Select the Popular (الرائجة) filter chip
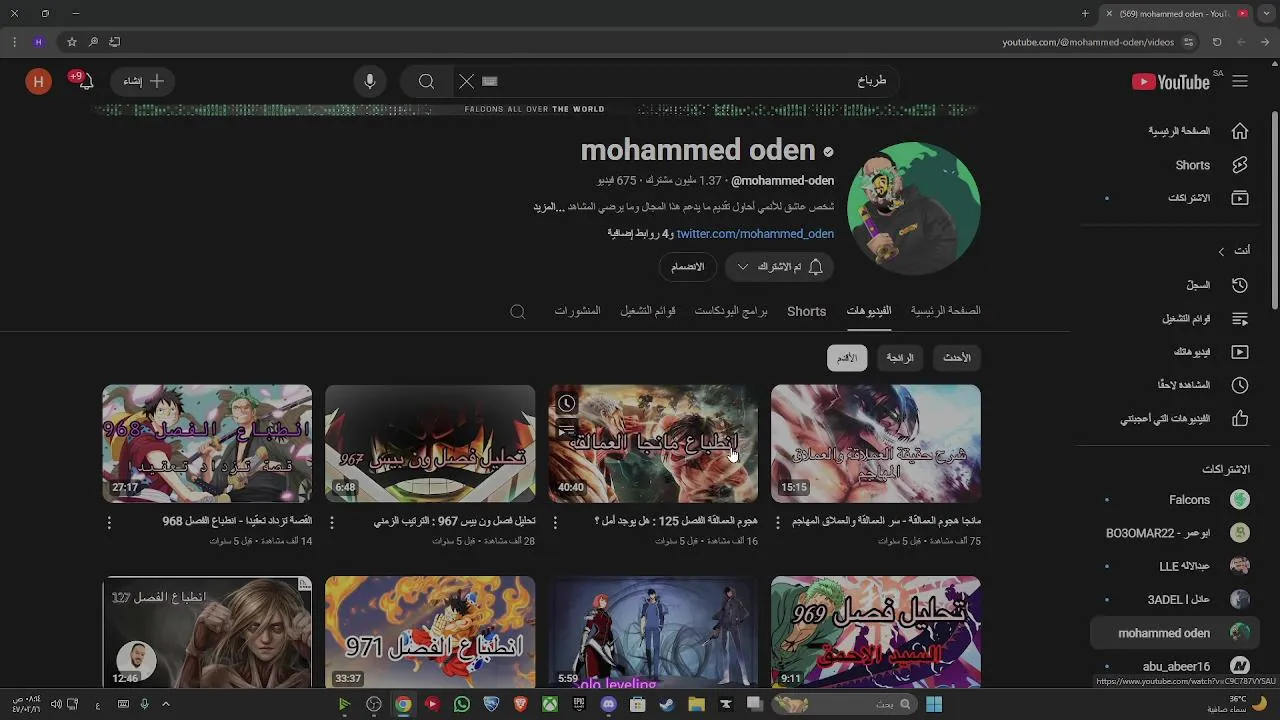1280x720 pixels. coord(900,358)
